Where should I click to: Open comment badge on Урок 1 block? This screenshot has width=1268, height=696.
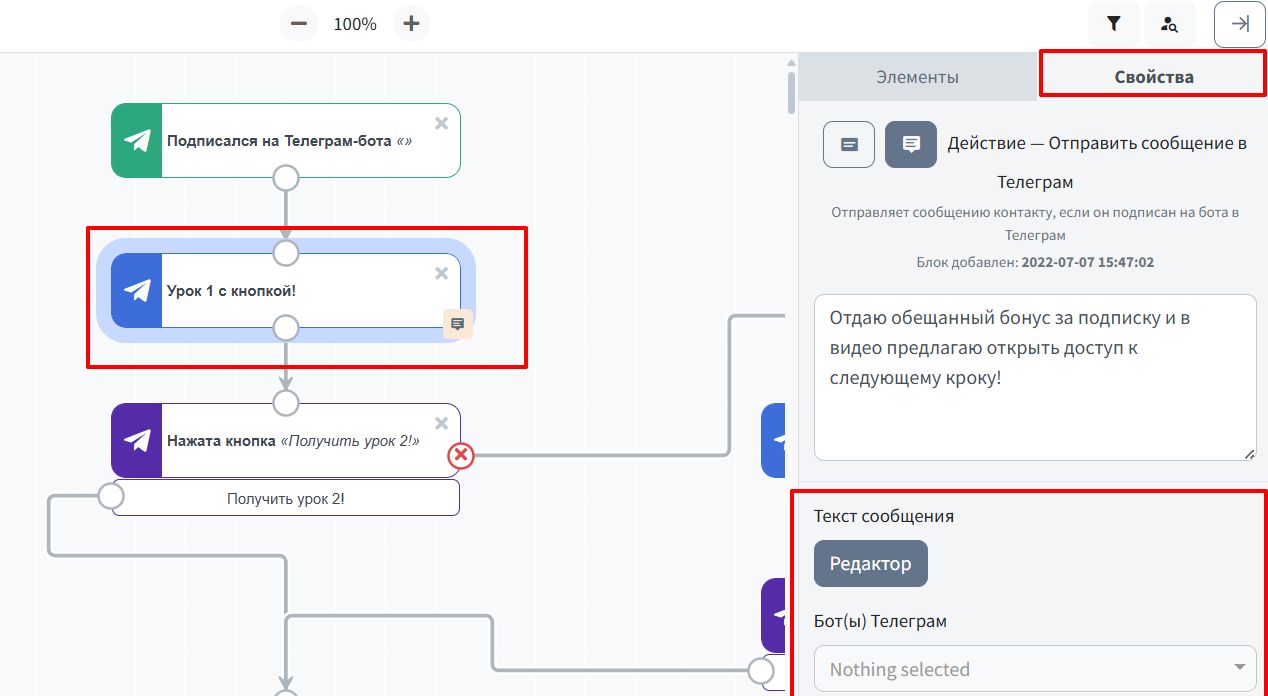coord(458,324)
